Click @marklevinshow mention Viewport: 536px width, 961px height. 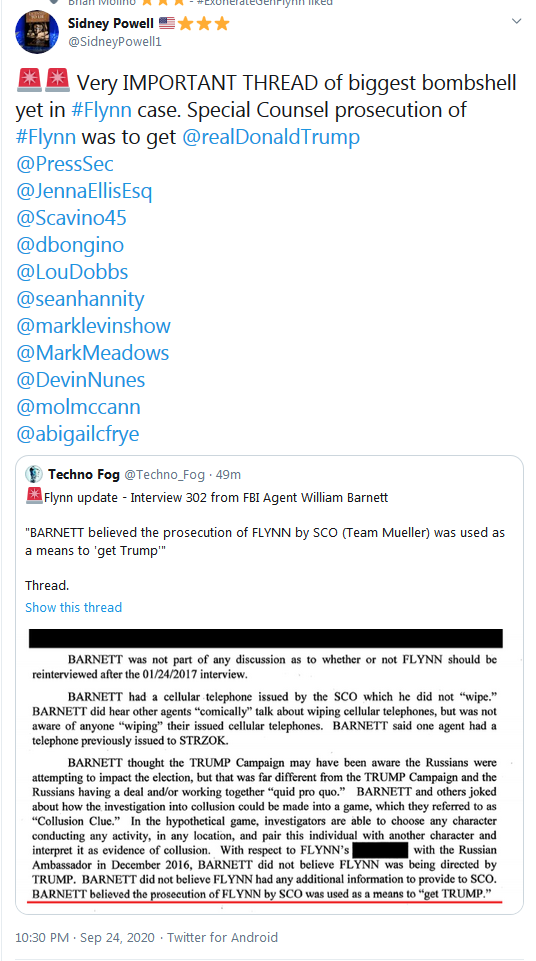pos(93,325)
